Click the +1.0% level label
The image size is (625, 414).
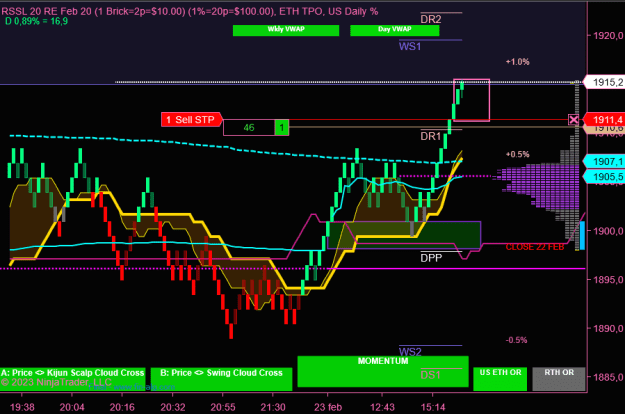tap(517, 62)
